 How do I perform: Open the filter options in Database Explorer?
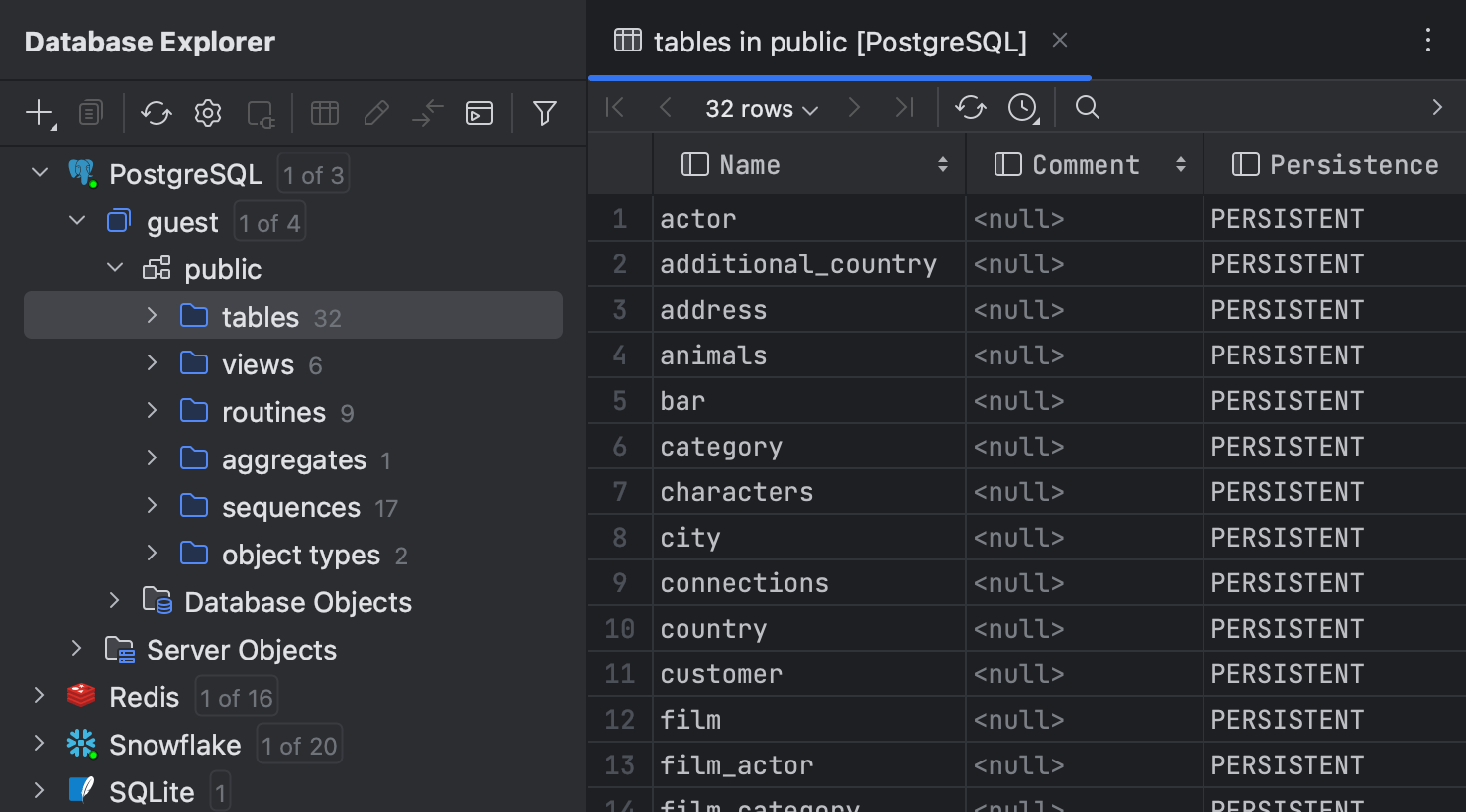coord(544,113)
